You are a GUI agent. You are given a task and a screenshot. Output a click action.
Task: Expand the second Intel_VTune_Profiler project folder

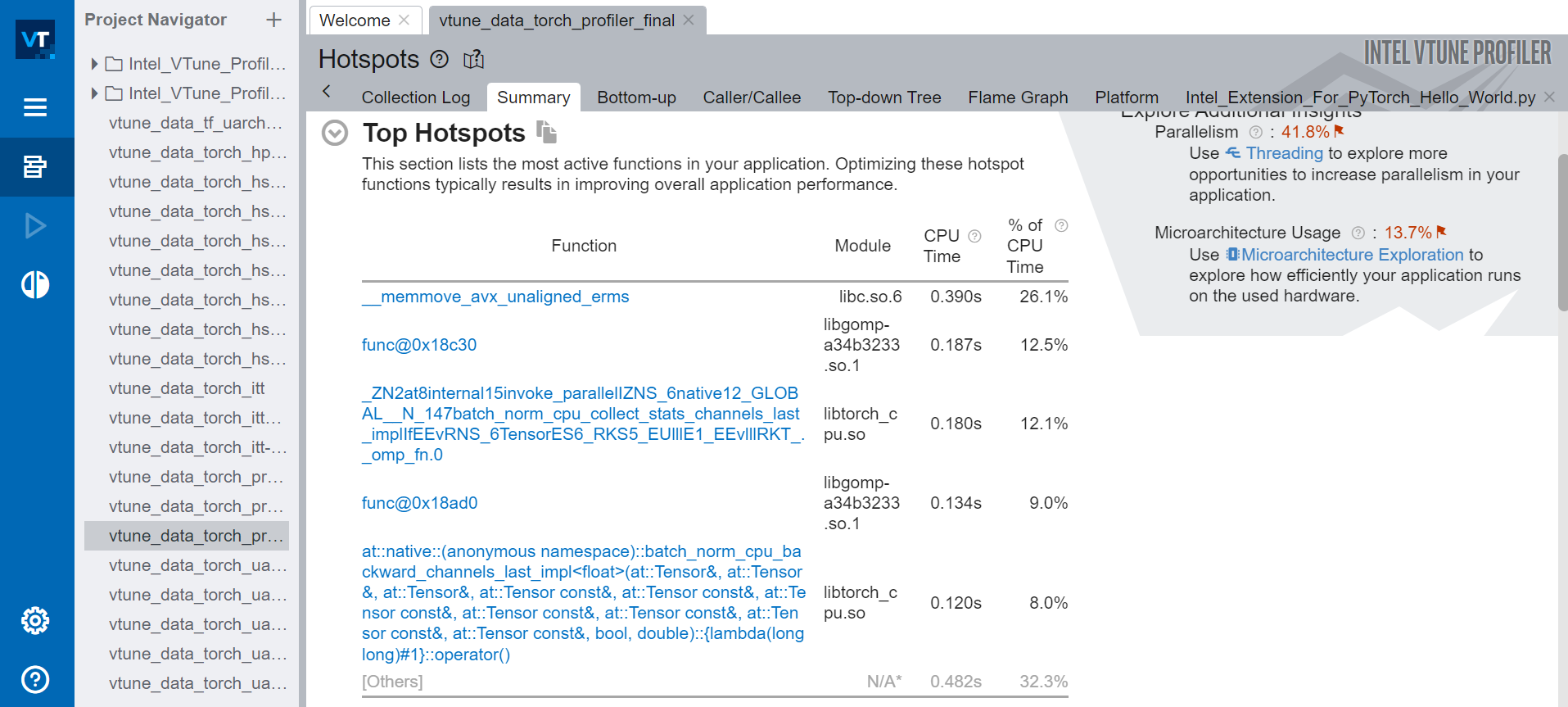coord(94,93)
